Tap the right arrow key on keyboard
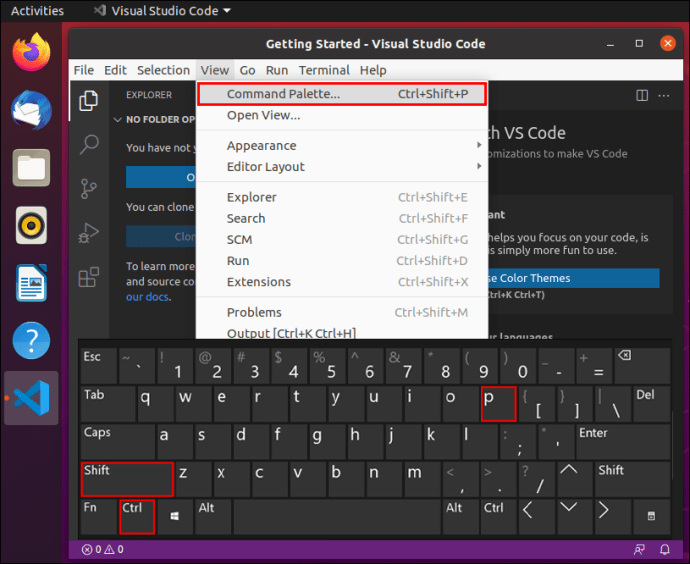This screenshot has height=564, width=690. point(613,516)
